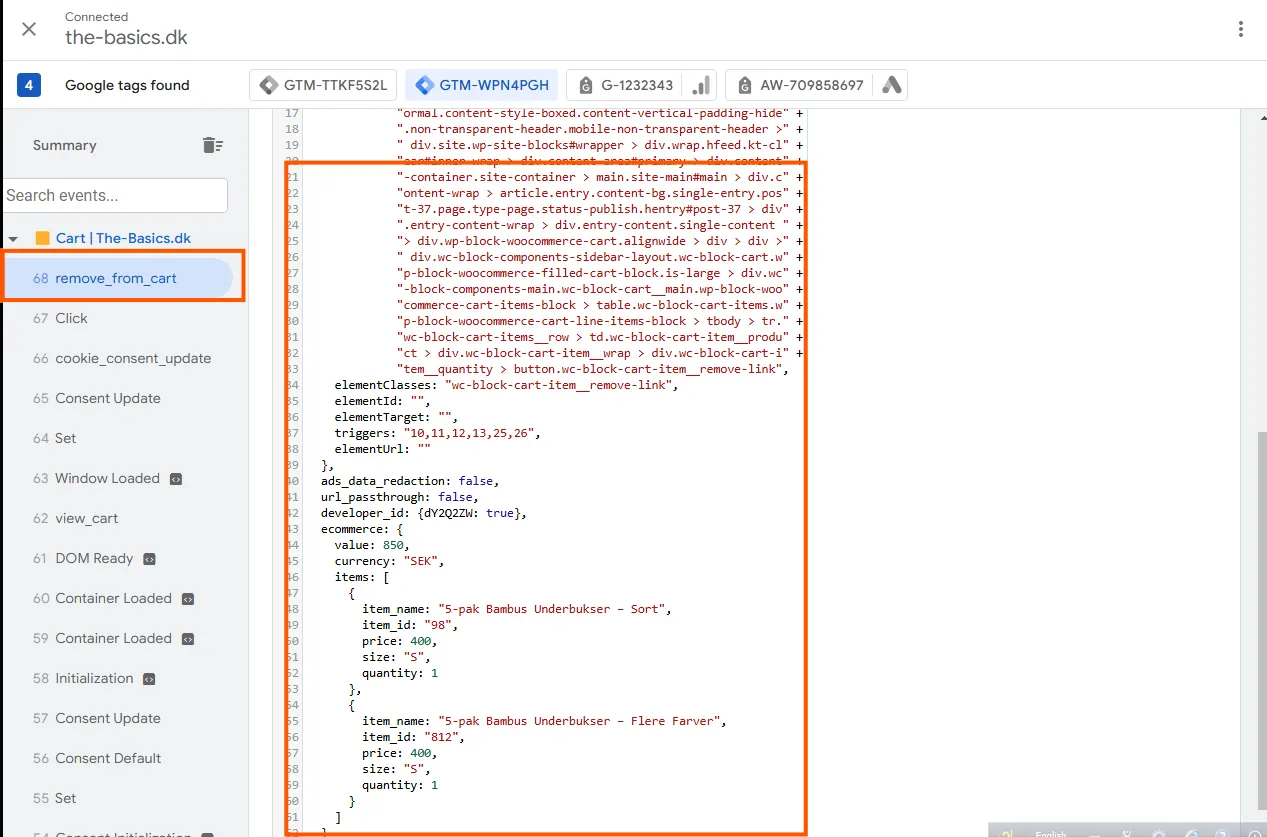
Task: Open the AW-709858697 Google Ads tab
Action: pyautogui.click(x=818, y=85)
